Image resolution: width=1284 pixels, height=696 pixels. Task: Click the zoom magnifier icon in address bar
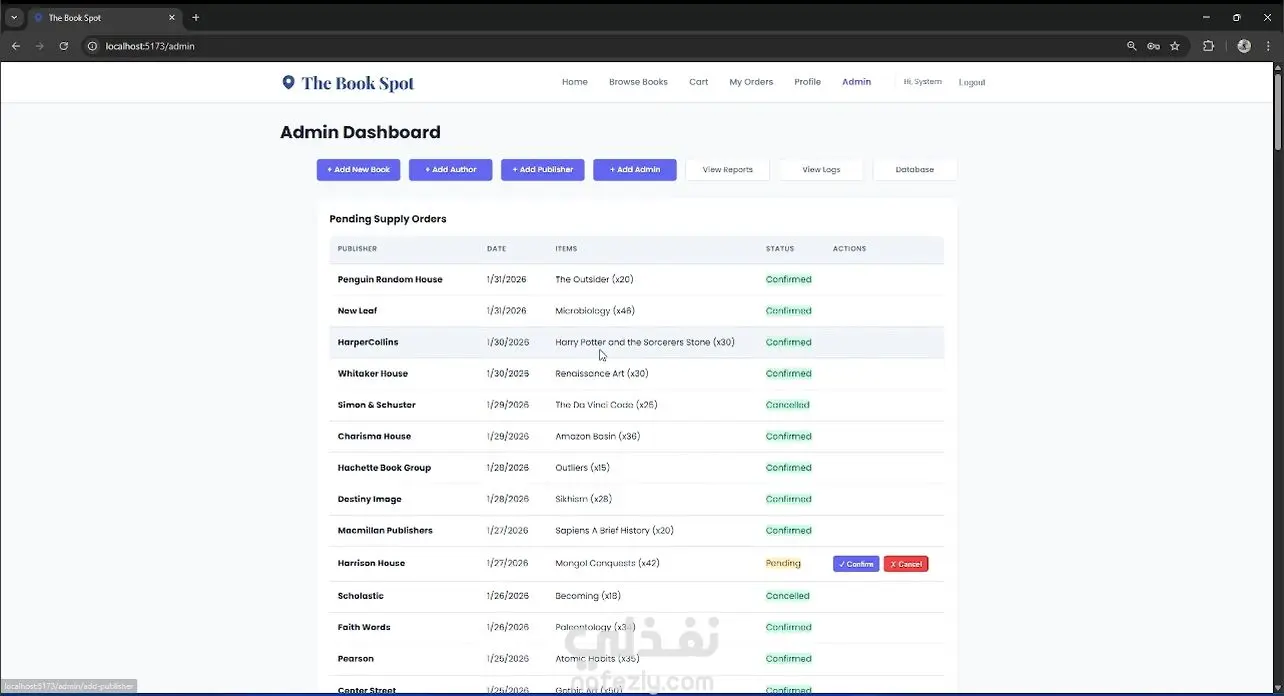[x=1132, y=46]
